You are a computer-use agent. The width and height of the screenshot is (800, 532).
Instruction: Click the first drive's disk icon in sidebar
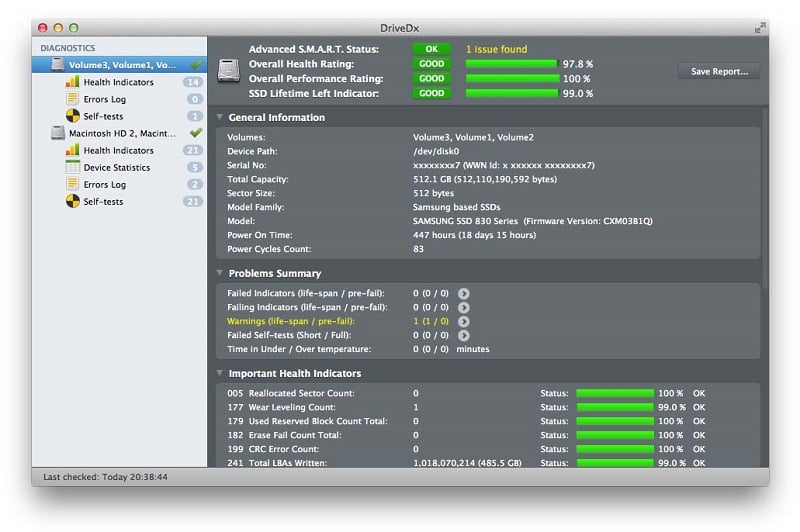point(58,64)
